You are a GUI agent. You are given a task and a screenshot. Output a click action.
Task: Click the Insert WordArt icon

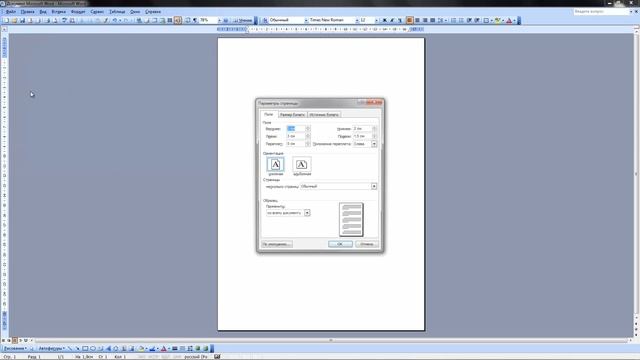click(108, 349)
